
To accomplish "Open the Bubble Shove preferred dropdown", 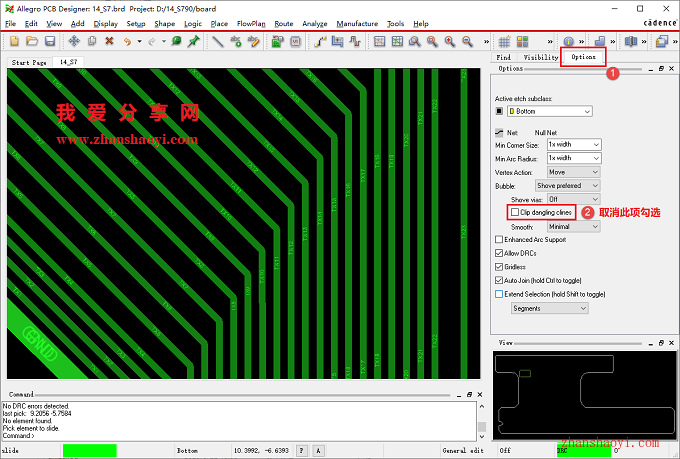I will pyautogui.click(x=568, y=186).
